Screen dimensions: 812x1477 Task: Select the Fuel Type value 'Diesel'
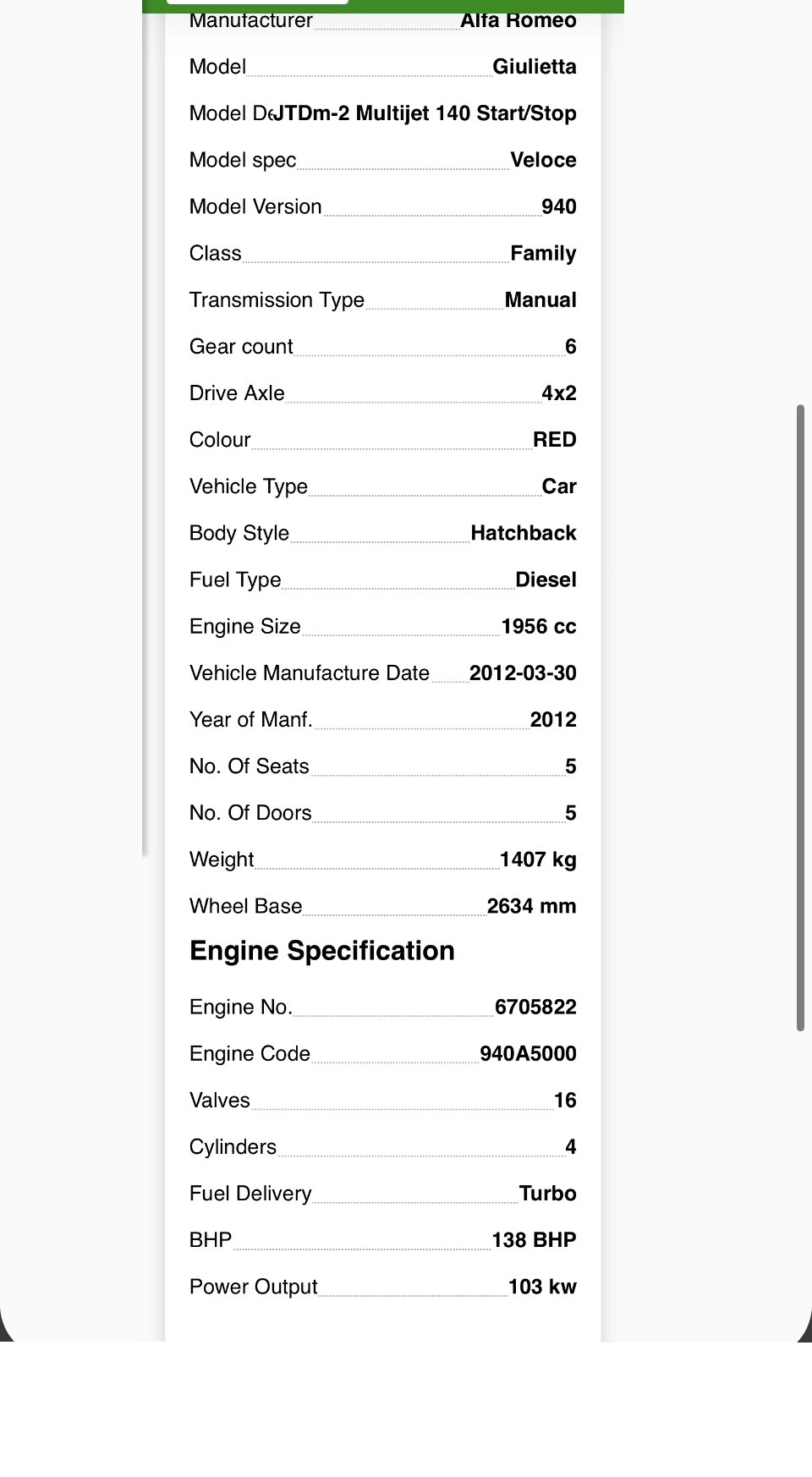[x=546, y=579]
